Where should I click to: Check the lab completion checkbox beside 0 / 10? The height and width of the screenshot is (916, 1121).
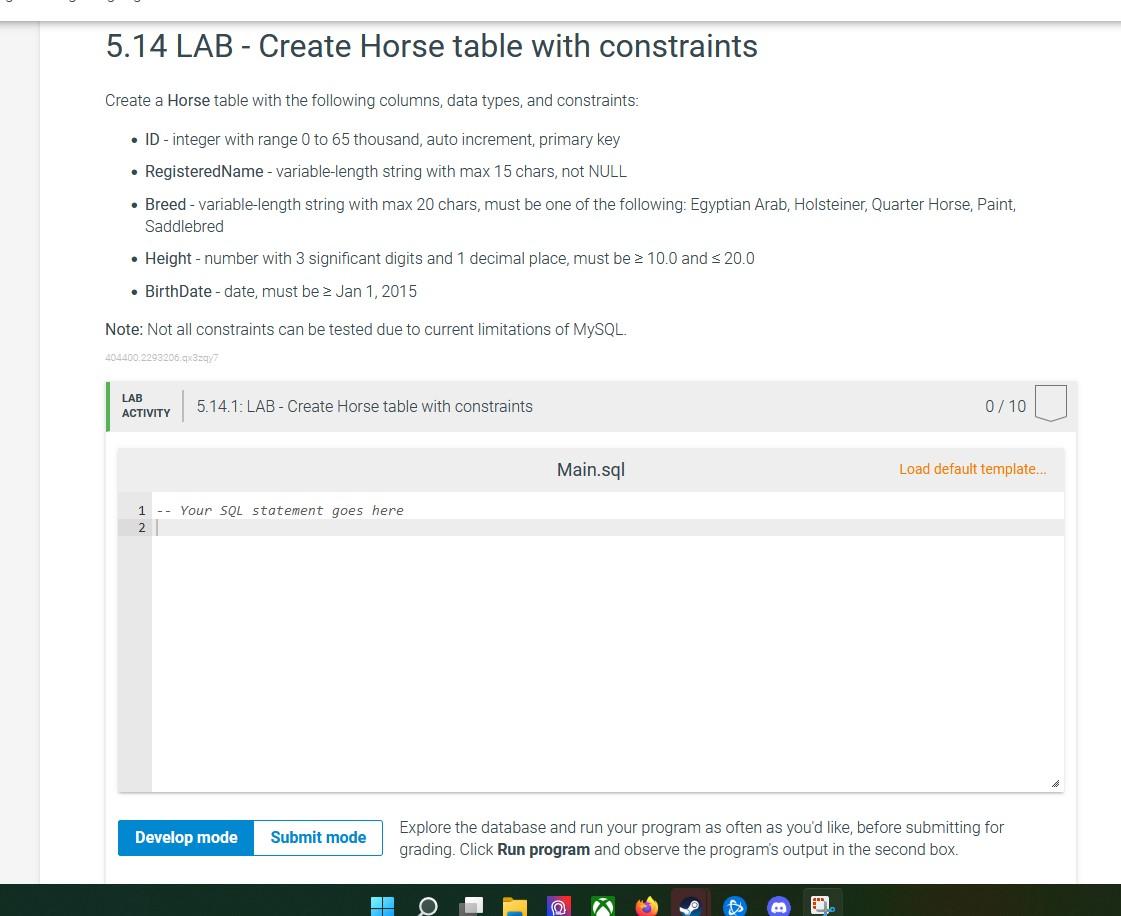[1050, 404]
